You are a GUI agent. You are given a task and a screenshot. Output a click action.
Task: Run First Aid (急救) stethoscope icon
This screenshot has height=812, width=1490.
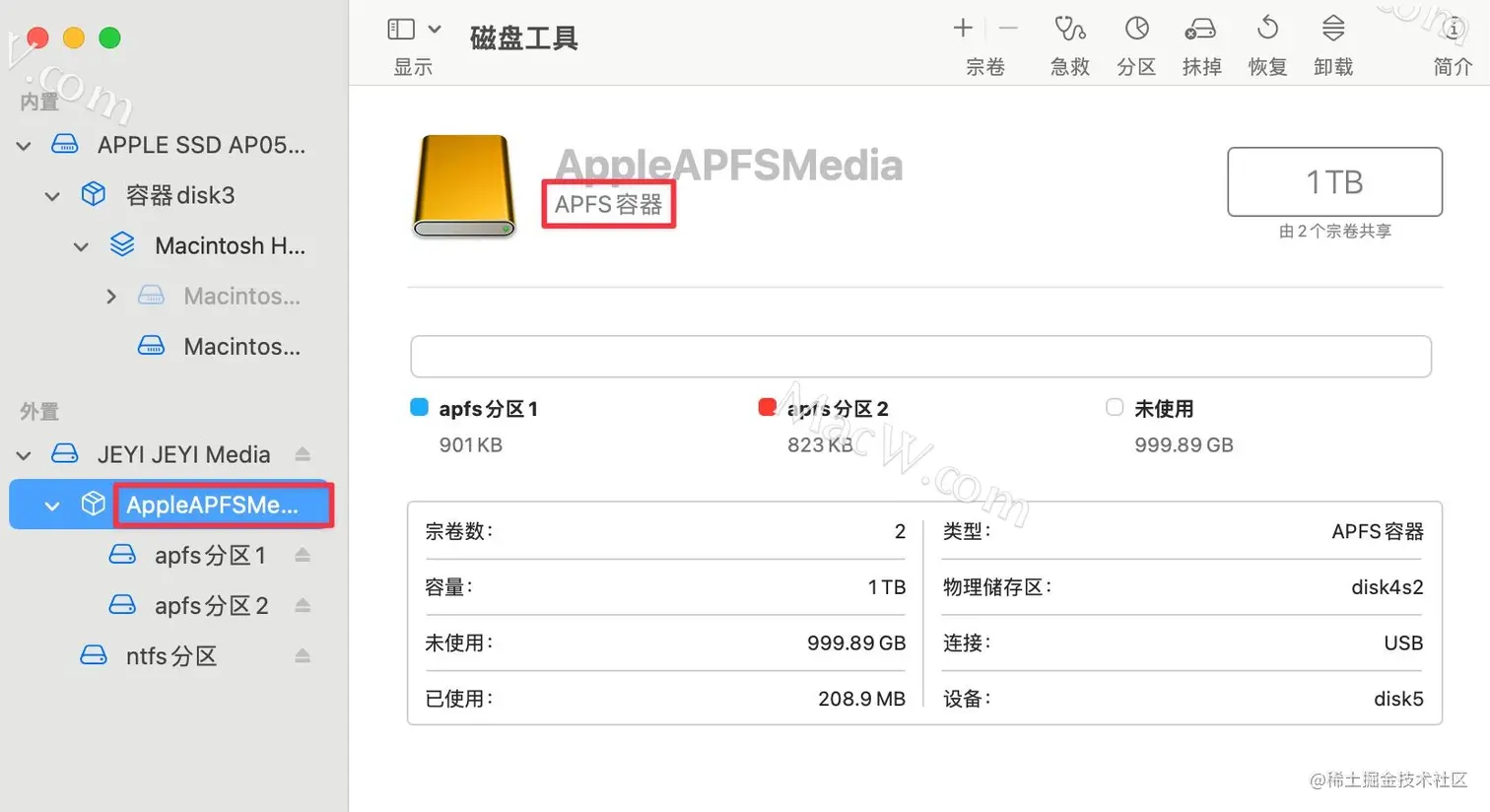point(1069,29)
